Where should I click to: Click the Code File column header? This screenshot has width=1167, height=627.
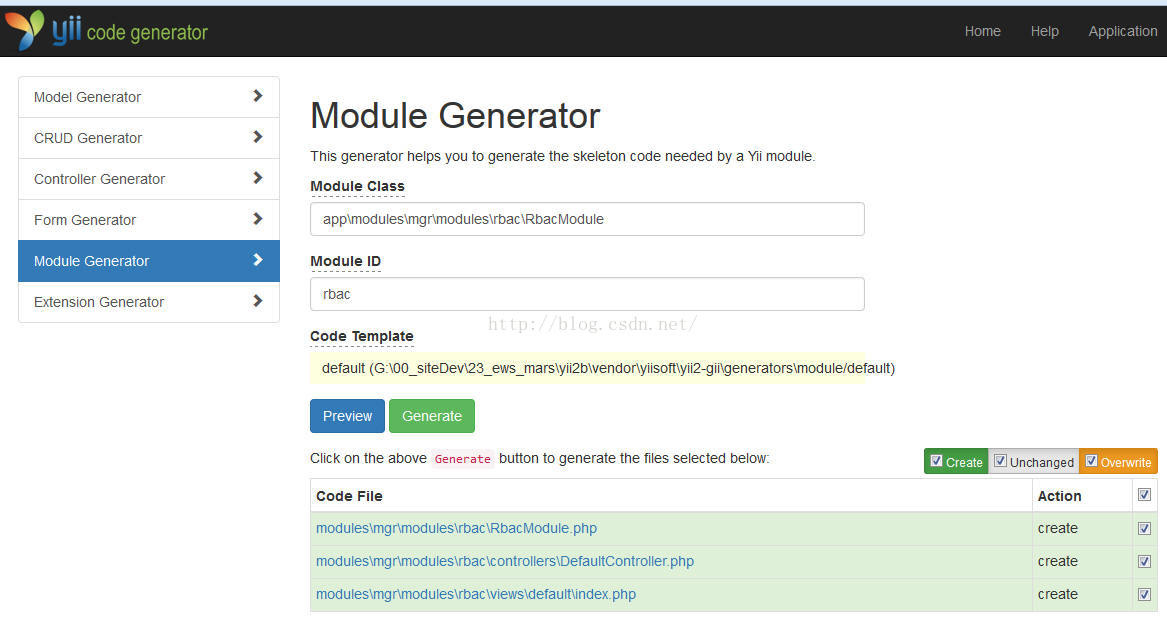[x=349, y=496]
